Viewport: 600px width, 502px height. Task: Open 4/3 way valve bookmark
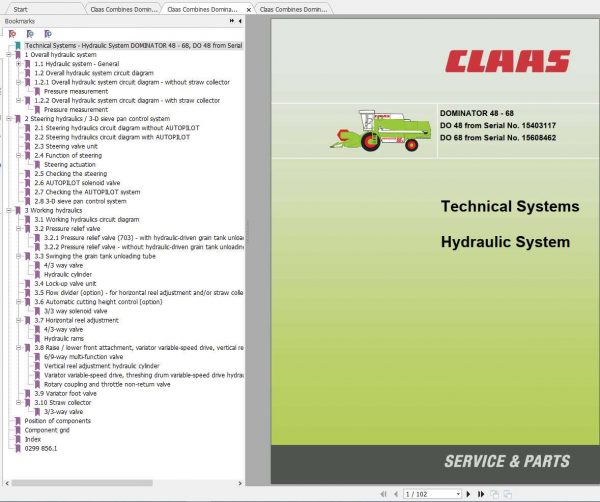pos(63,265)
